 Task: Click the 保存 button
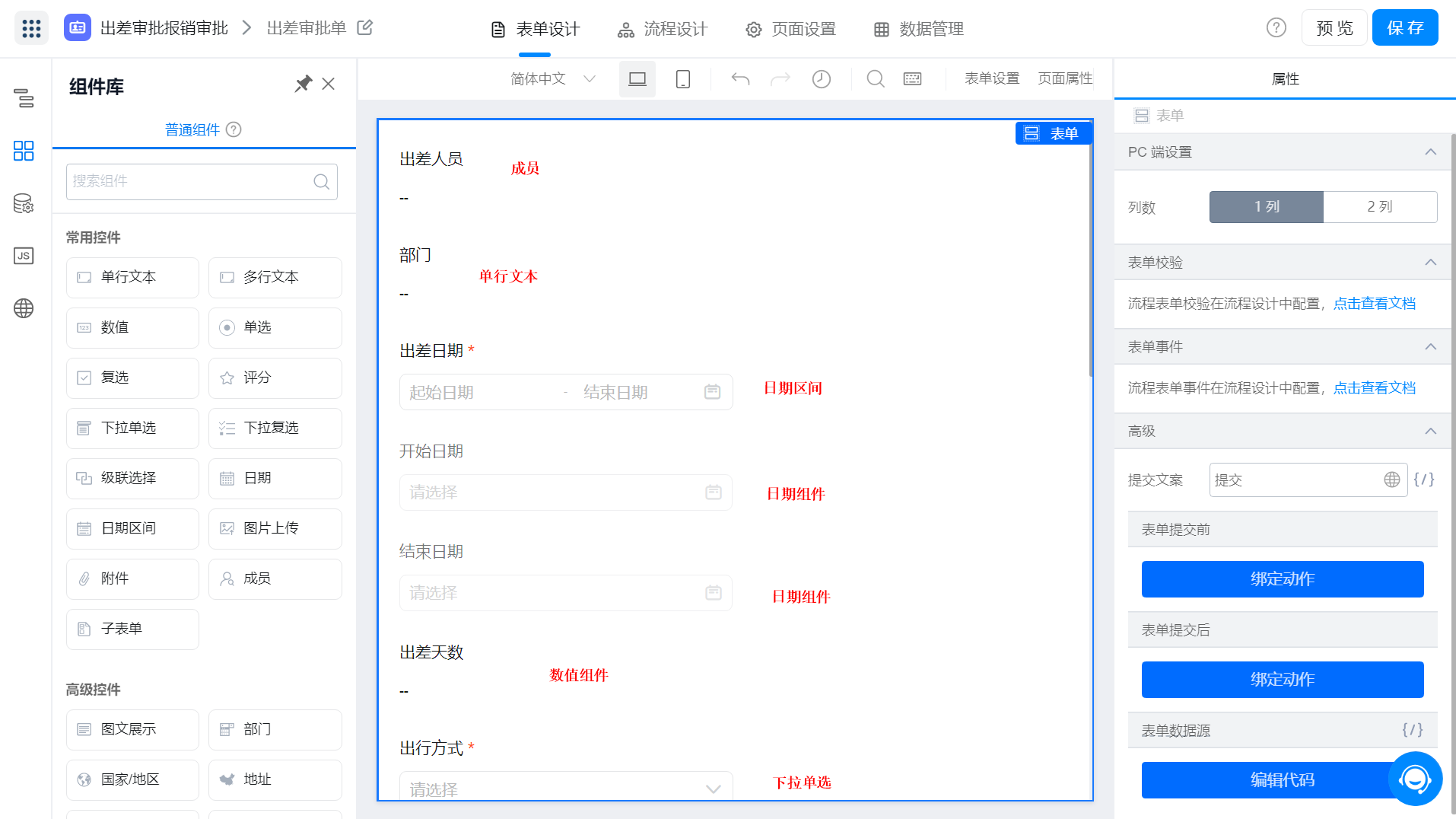pyautogui.click(x=1405, y=28)
